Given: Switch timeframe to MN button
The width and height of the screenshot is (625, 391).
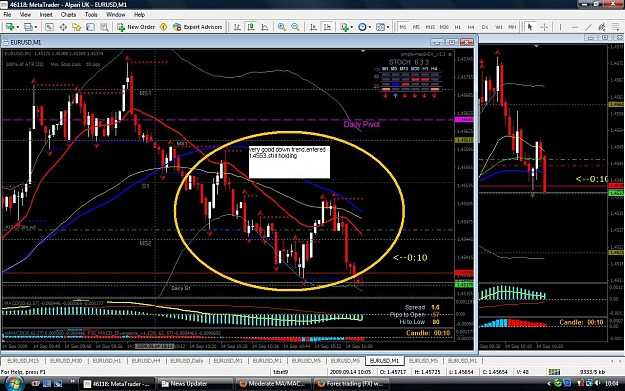Looking at the screenshot, I should (x=512, y=27).
